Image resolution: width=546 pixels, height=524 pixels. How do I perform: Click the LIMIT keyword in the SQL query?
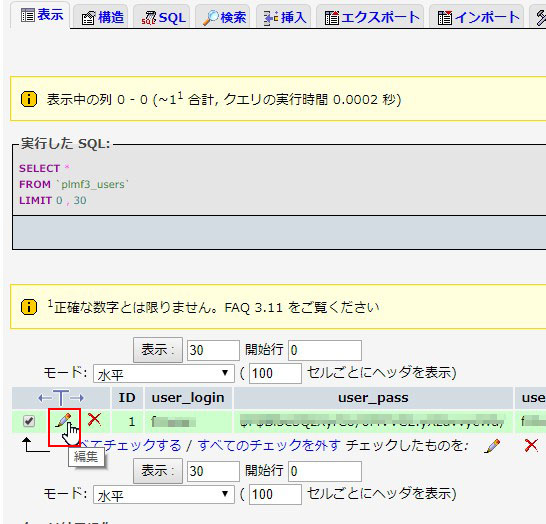pyautogui.click(x=35, y=201)
